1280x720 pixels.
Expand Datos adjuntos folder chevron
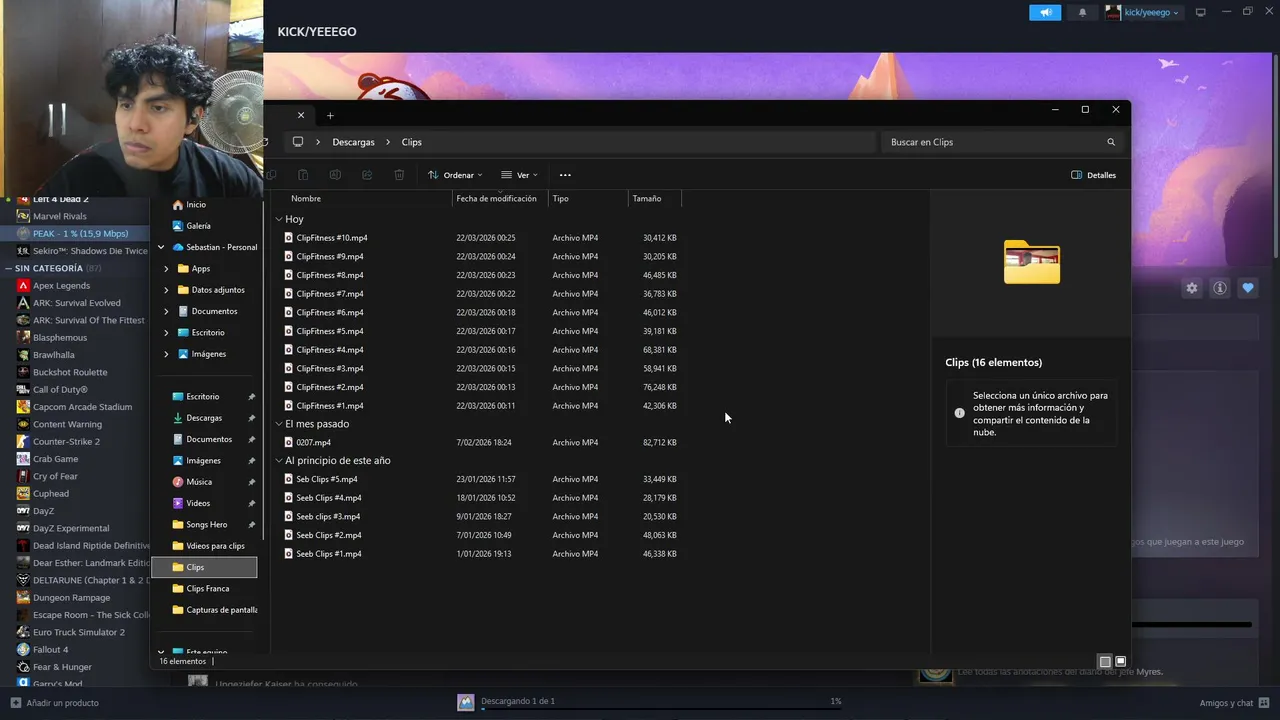pos(166,290)
